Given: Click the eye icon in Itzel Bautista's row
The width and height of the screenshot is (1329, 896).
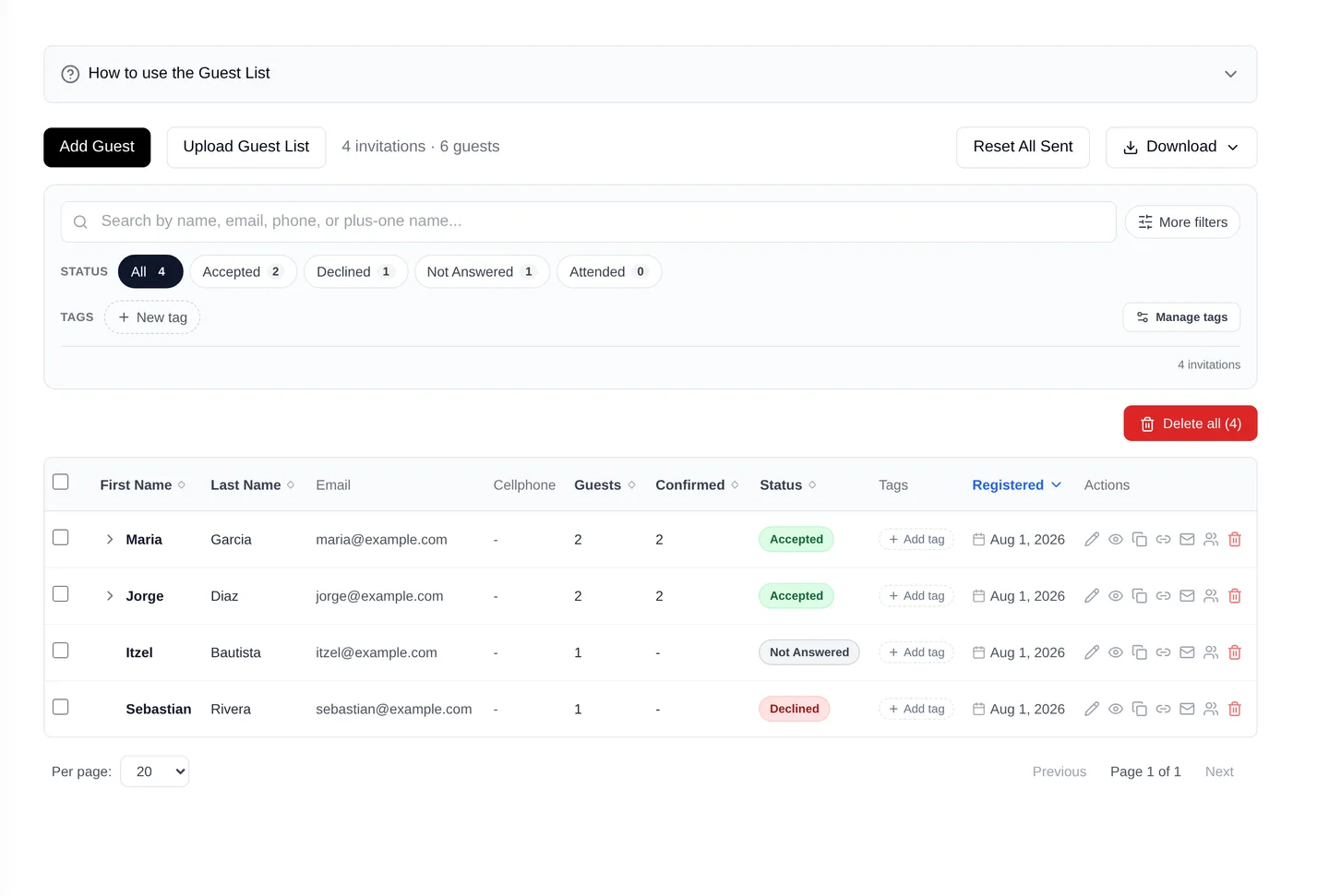Looking at the screenshot, I should [1116, 652].
